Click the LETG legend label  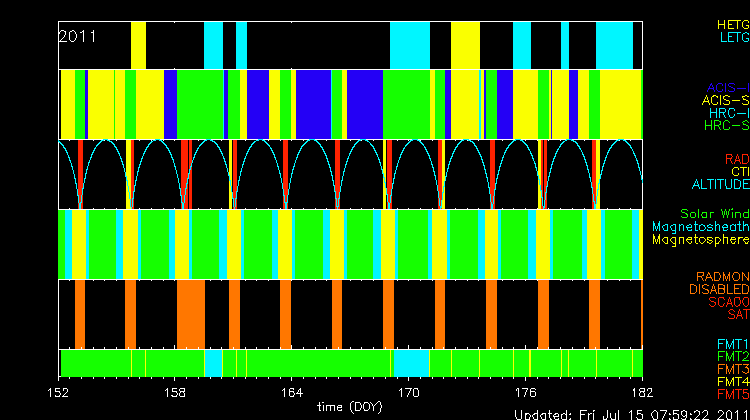click(x=733, y=37)
